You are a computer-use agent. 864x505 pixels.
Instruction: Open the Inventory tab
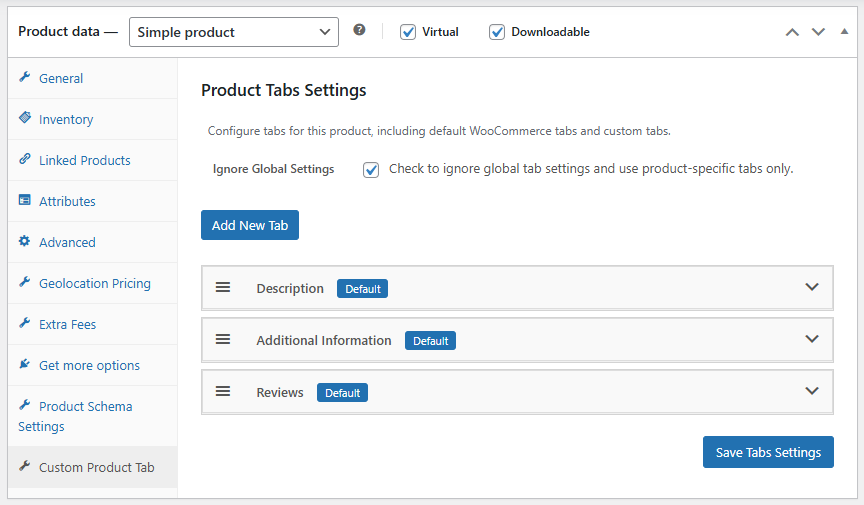coord(93,119)
